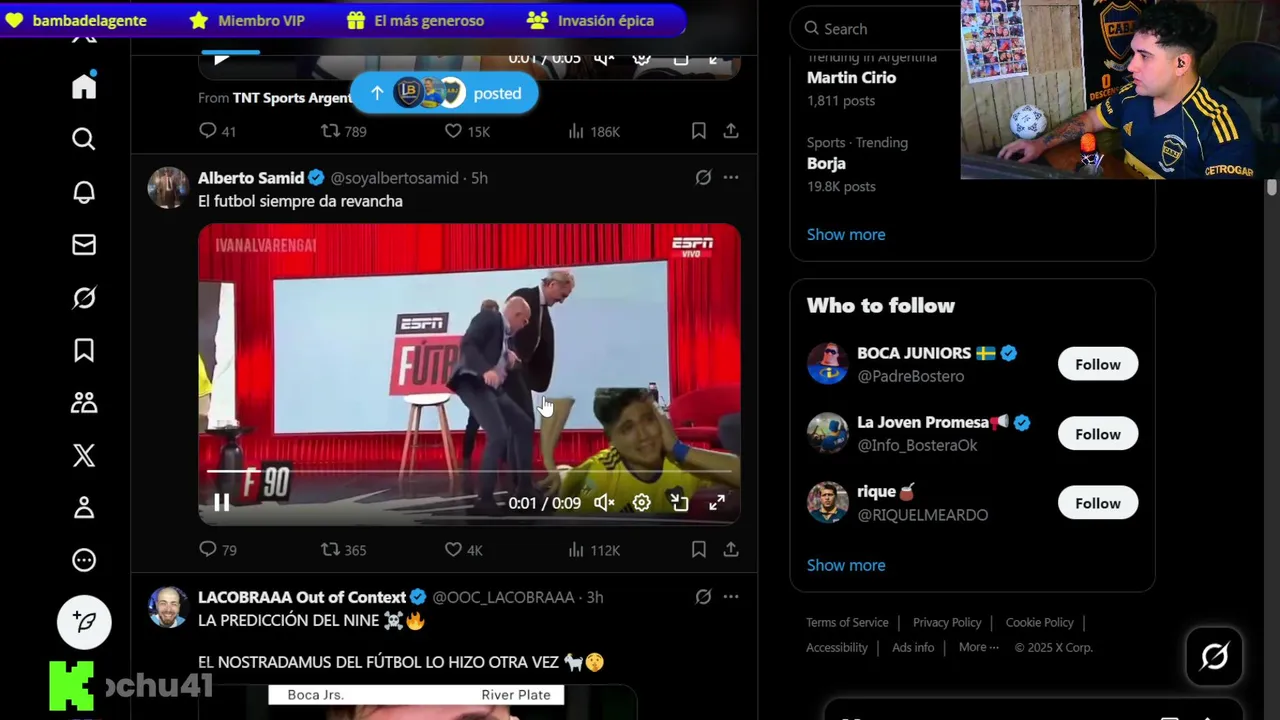Open Home in the left sidebar

click(84, 86)
